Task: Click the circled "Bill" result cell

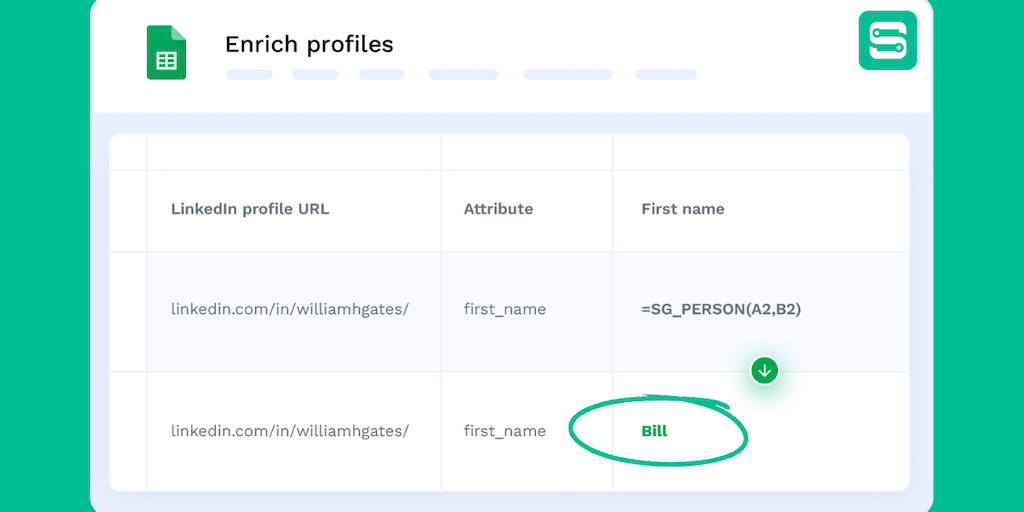Action: pyautogui.click(x=655, y=432)
